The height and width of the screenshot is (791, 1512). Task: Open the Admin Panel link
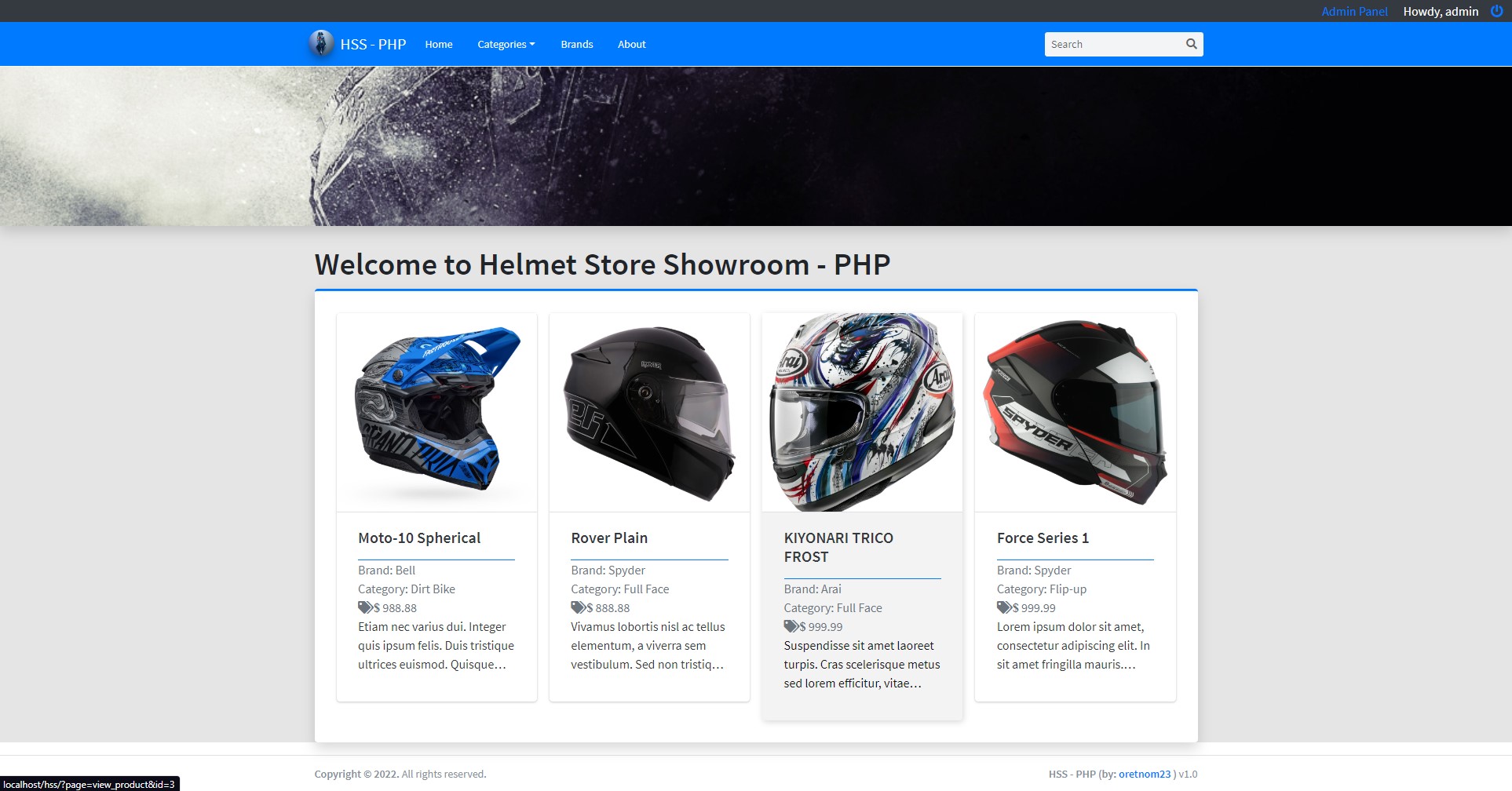click(1354, 11)
